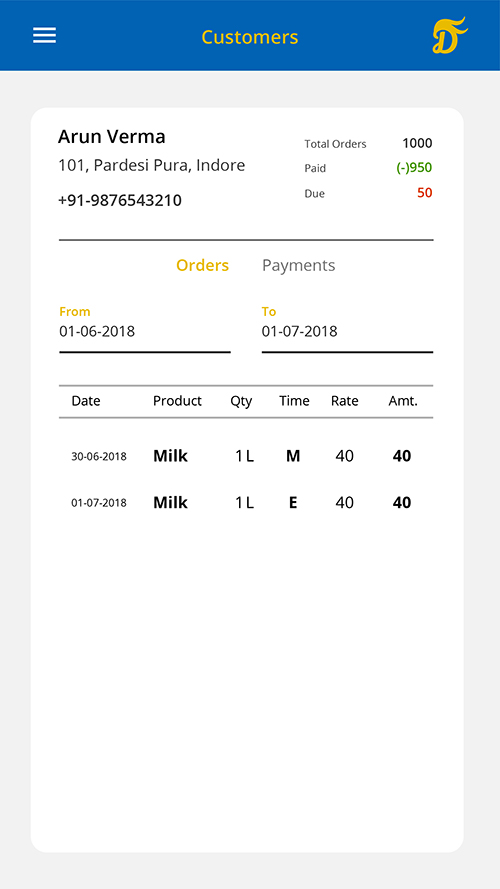Select the 30-06-2018 Milk order row
Image resolution: width=500 pixels, height=889 pixels.
click(x=246, y=456)
